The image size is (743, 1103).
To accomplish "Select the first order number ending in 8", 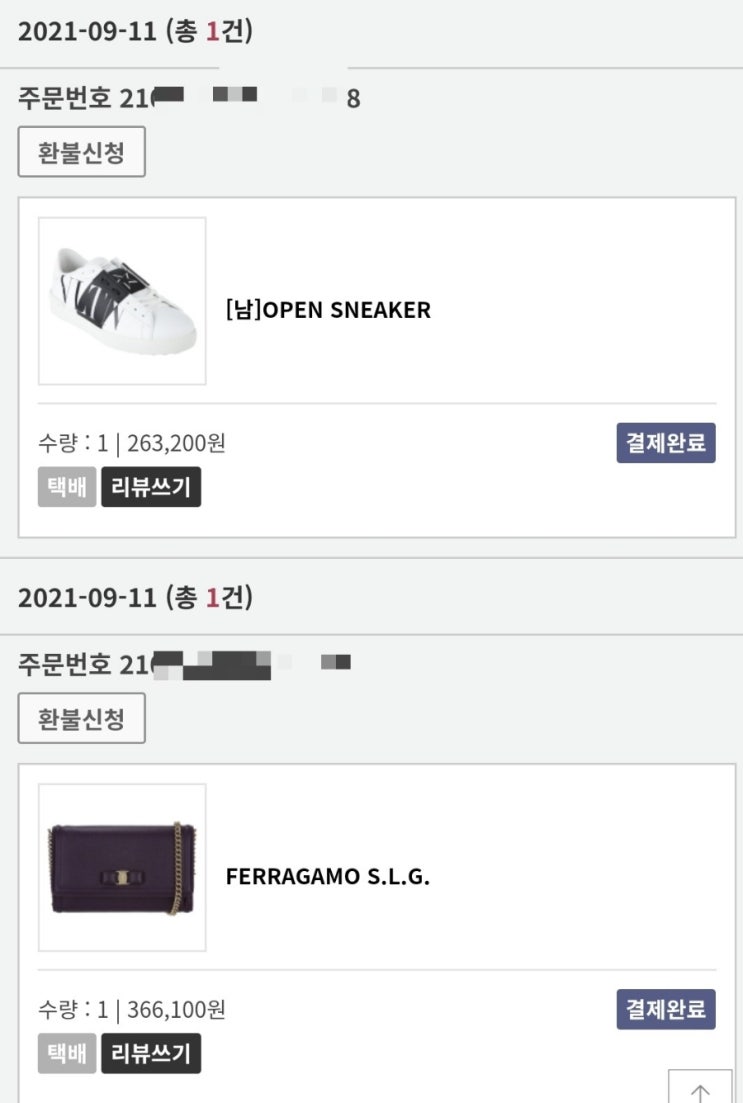I will 189,98.
